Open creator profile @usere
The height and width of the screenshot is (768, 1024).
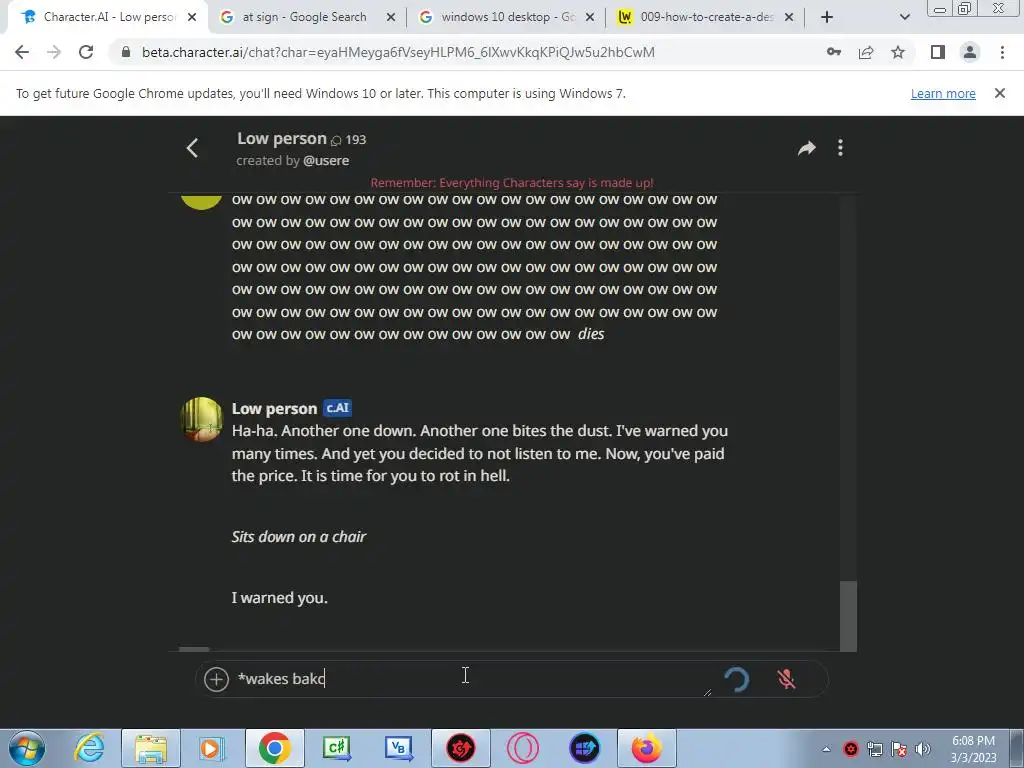(326, 161)
